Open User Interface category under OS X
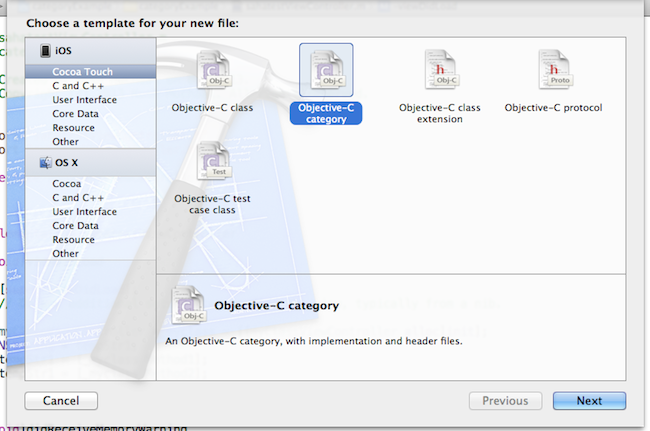 90,212
